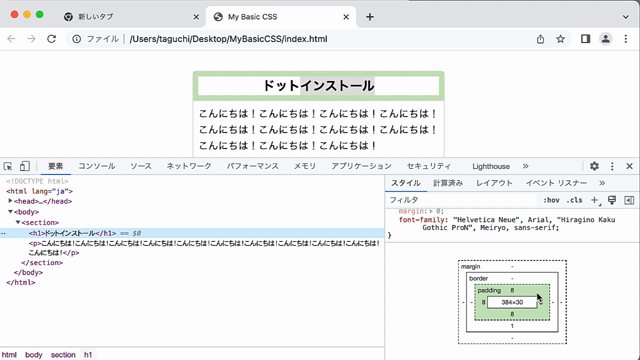The image size is (640, 360).
Task: Click the フィルタ styles filter field
Action: pyautogui.click(x=461, y=200)
